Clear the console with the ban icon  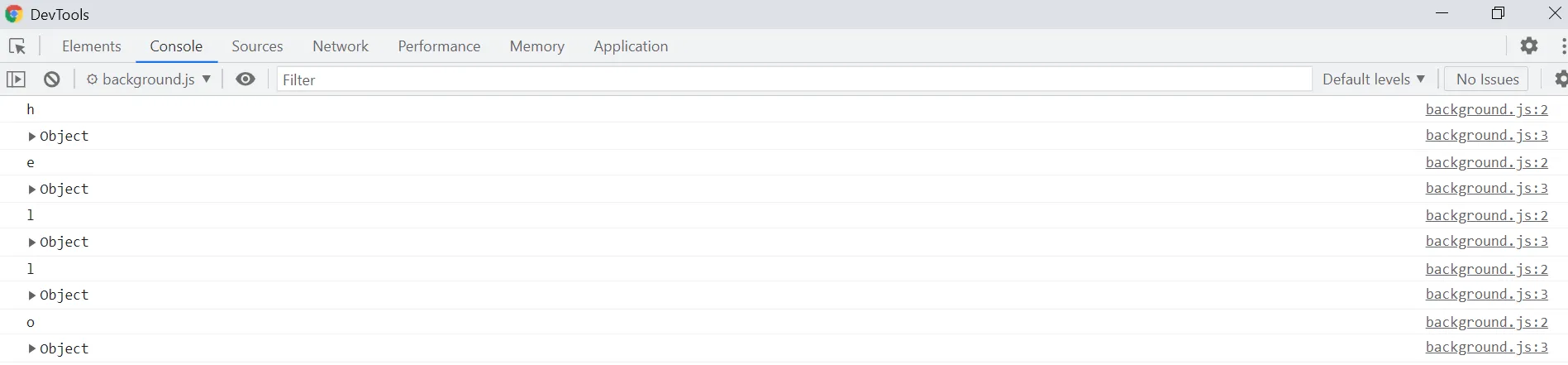(52, 79)
